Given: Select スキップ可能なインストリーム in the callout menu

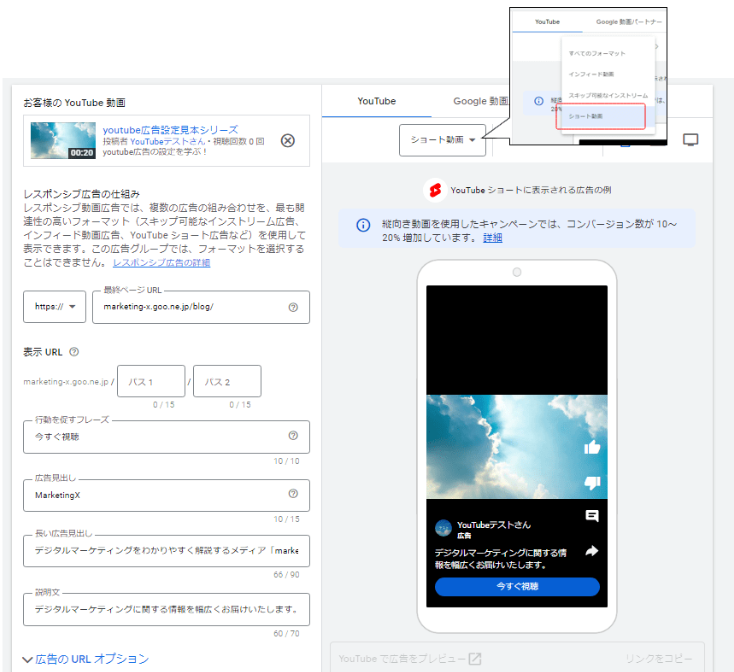Looking at the screenshot, I should pos(608,95).
